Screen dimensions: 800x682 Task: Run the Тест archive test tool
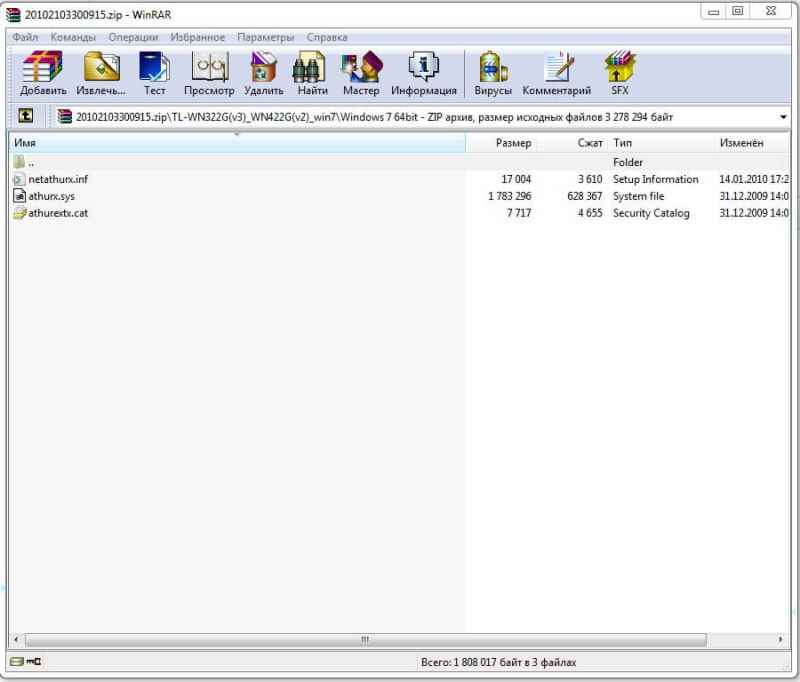pyautogui.click(x=154, y=73)
